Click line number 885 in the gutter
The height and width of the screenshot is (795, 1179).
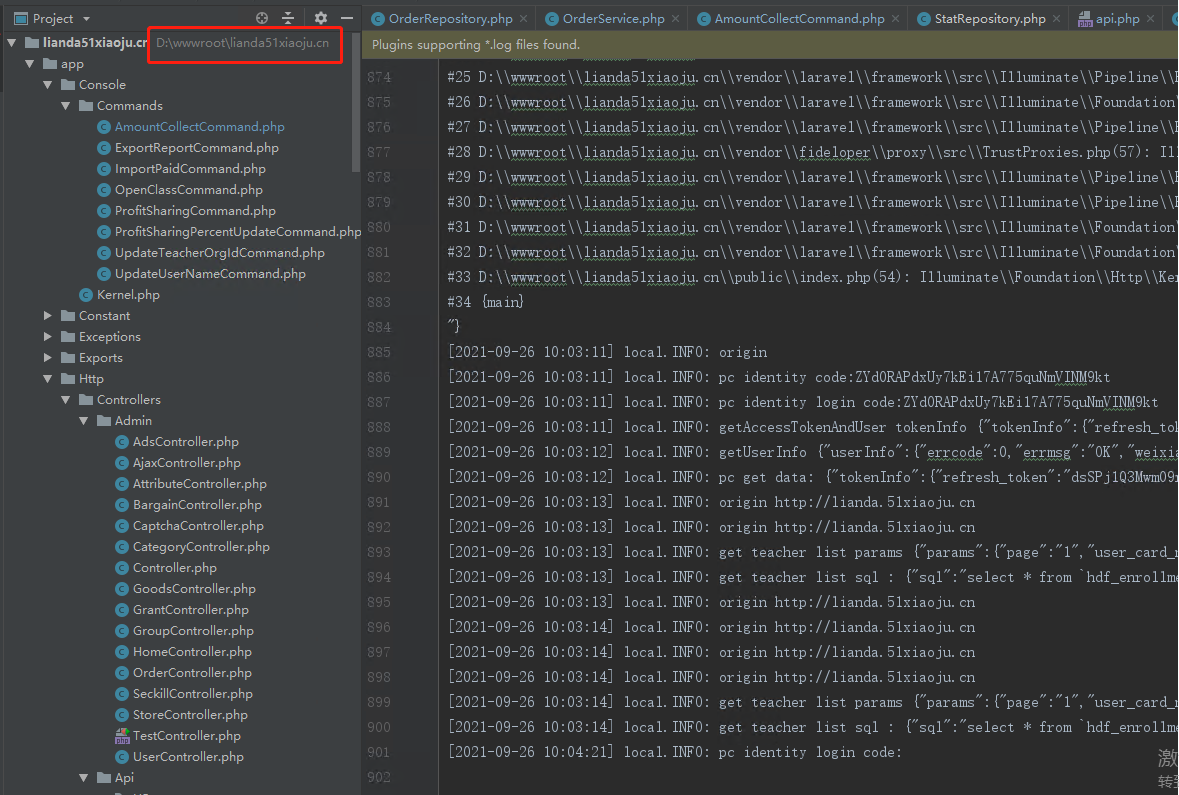(379, 352)
